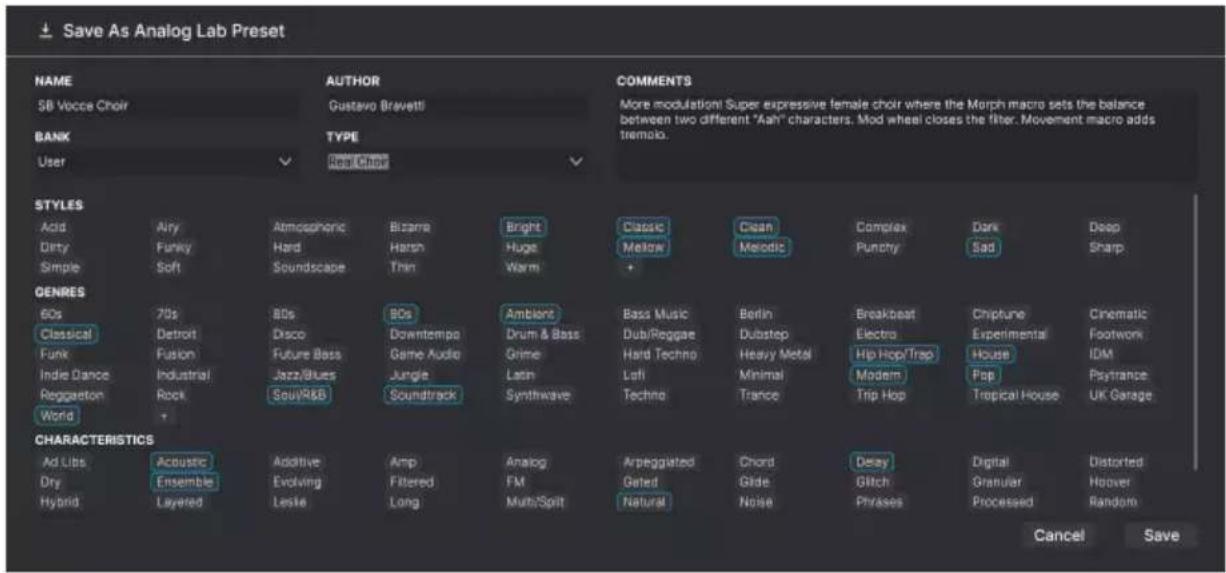Deselect the Natural characteristic tag
The height and width of the screenshot is (573, 1226).
tap(645, 502)
